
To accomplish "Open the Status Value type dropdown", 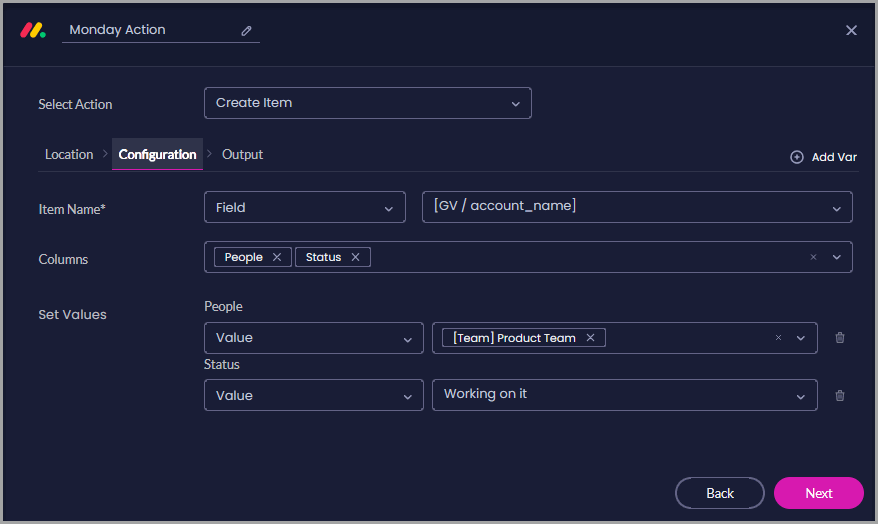I will tap(314, 395).
